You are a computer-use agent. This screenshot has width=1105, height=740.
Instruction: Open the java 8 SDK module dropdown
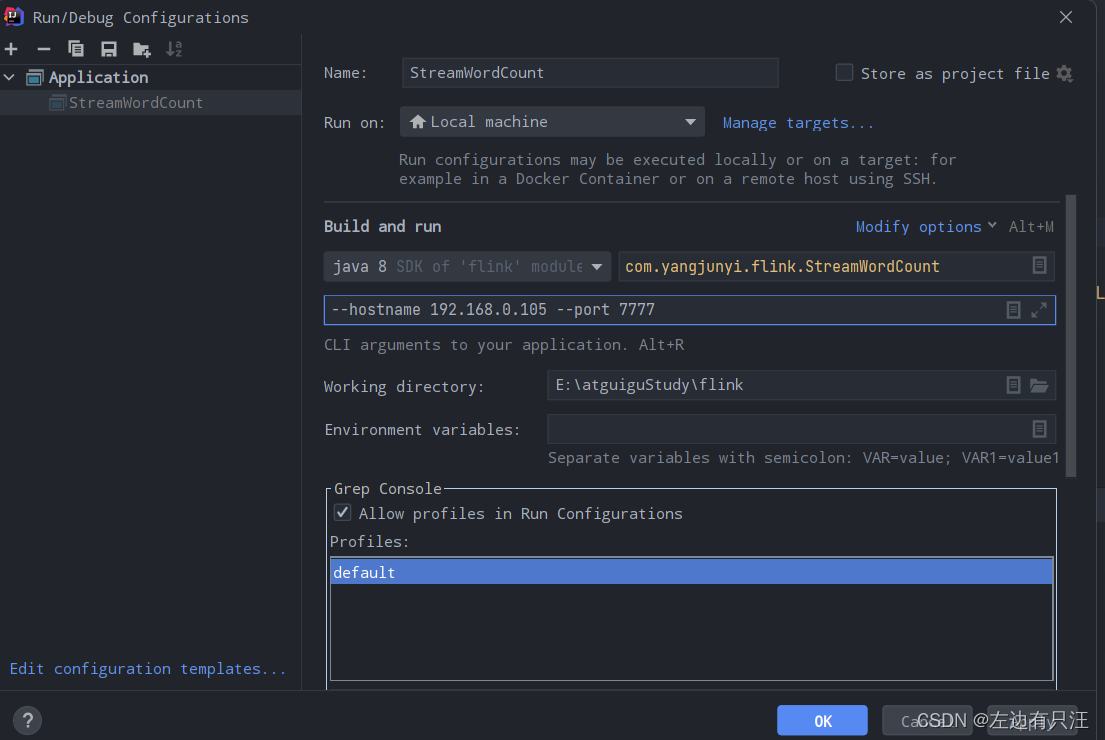467,266
